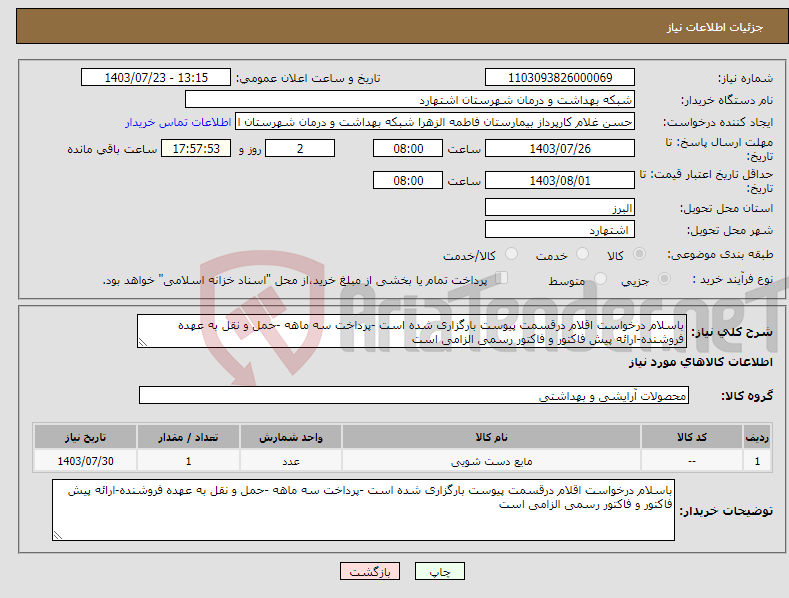Click the goods group field محصولات آرایشی و بهداشتی
This screenshot has width=789, height=598.
tap(414, 396)
